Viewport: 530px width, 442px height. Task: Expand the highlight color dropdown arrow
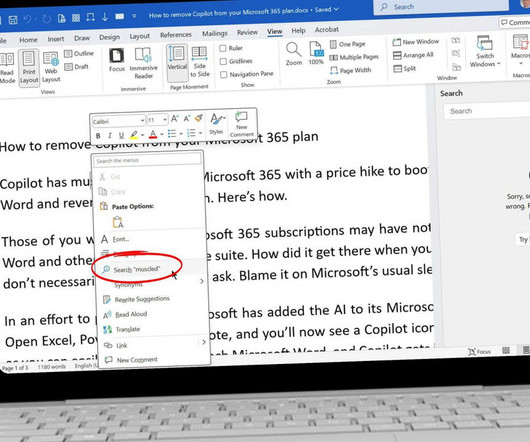click(142, 135)
